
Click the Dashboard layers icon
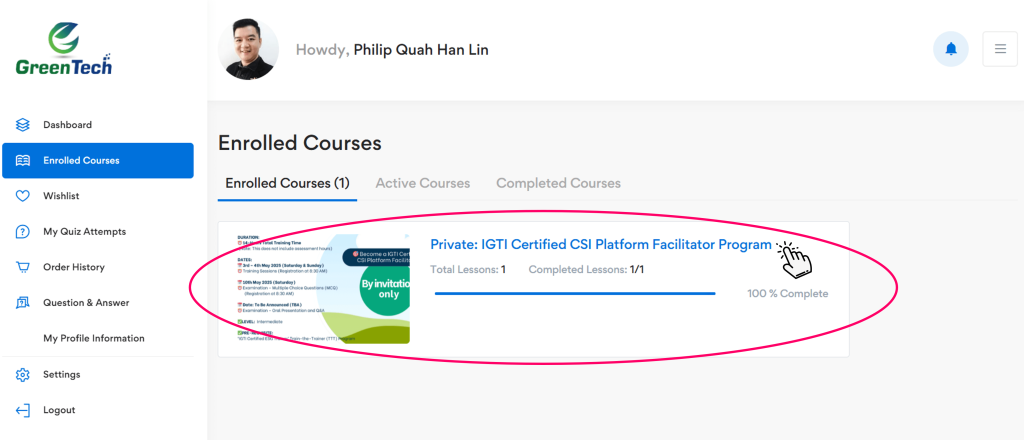tap(23, 125)
